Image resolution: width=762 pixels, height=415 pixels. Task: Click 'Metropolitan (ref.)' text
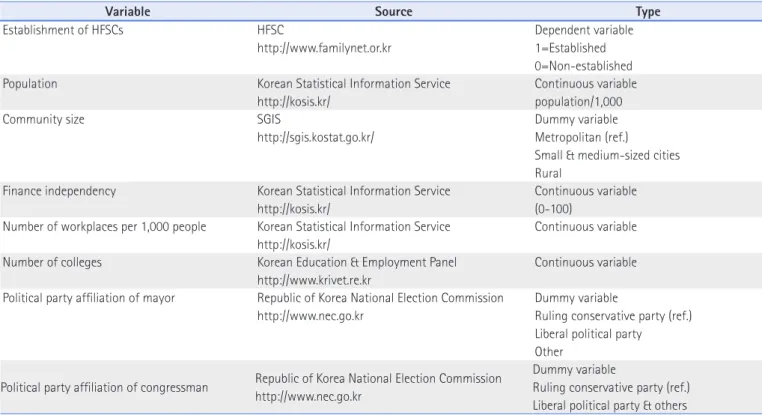[581, 138]
